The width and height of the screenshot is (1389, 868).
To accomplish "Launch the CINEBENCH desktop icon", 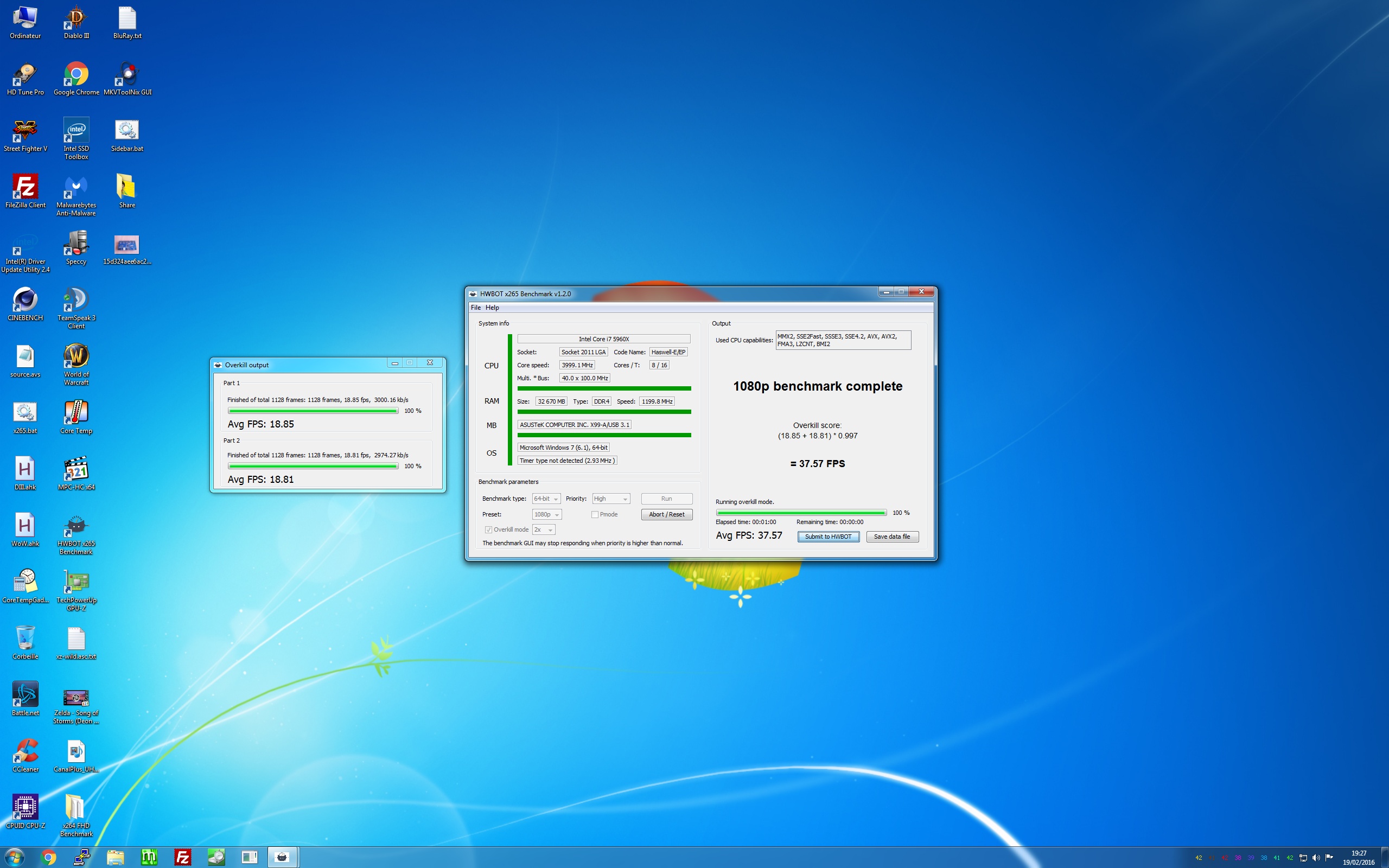I will tap(26, 304).
